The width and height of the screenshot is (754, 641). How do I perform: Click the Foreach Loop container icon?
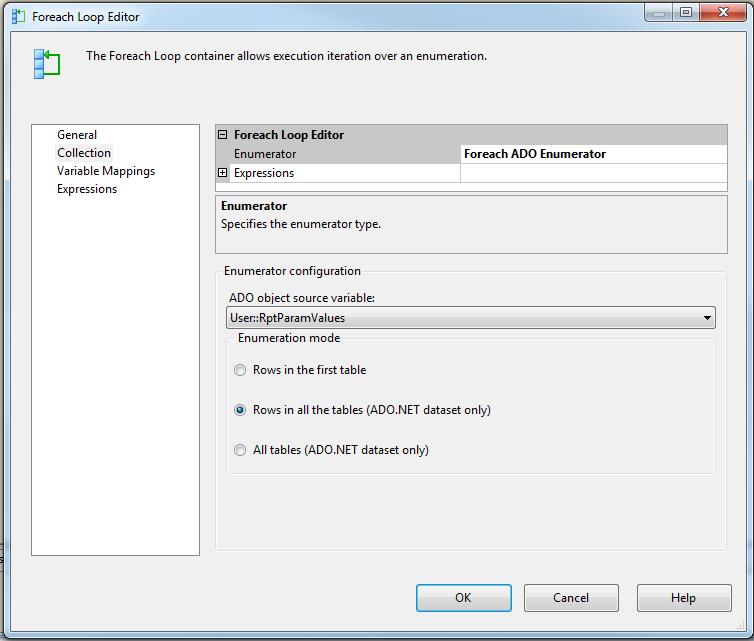pyautogui.click(x=47, y=63)
